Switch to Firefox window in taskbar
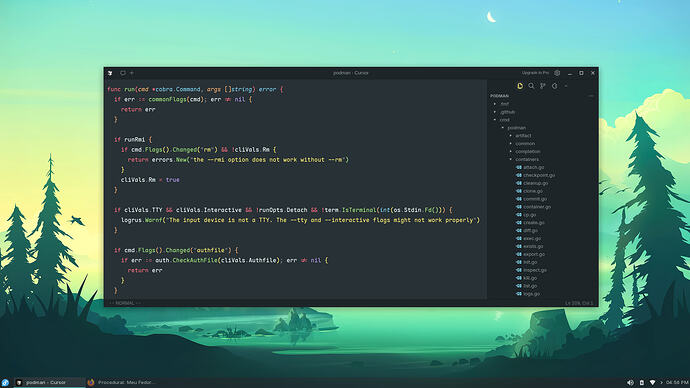Screen dimensions: 690x388 coord(121,383)
